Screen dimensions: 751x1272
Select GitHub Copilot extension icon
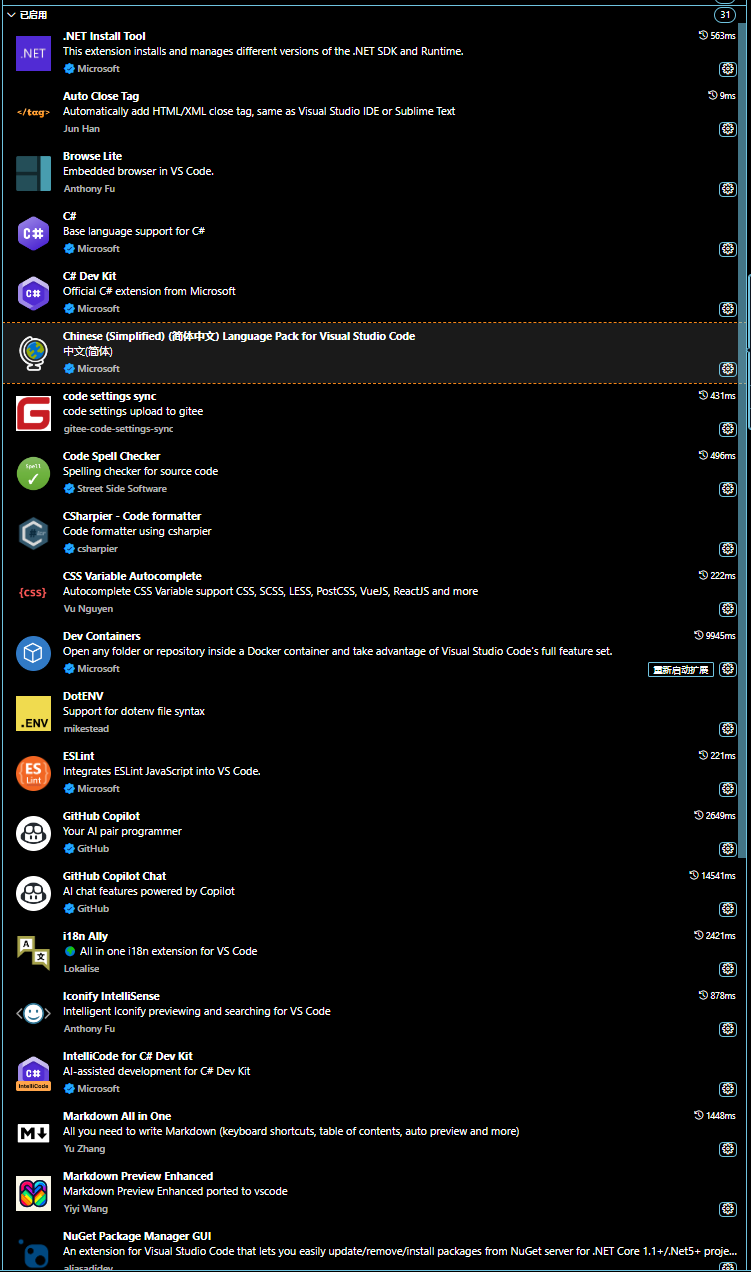click(x=33, y=833)
